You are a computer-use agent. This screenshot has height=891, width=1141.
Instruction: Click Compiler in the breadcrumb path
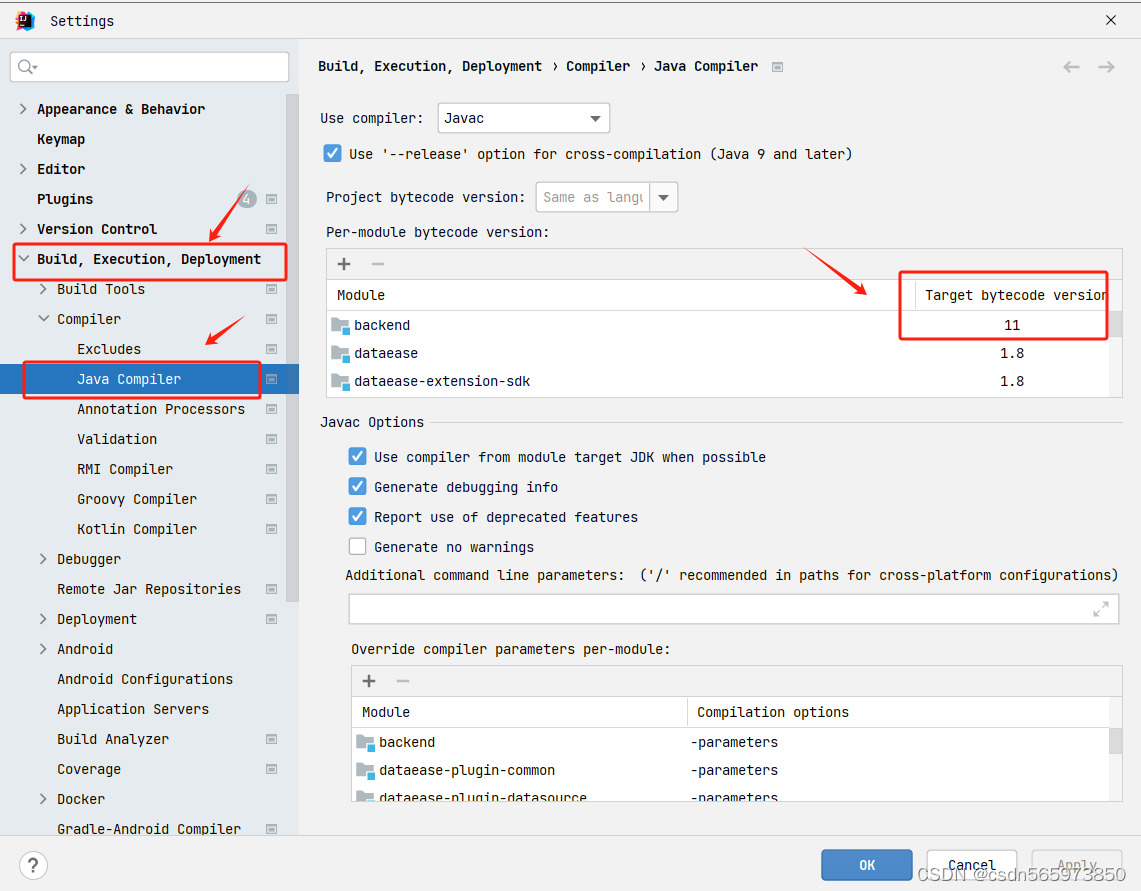coord(598,66)
